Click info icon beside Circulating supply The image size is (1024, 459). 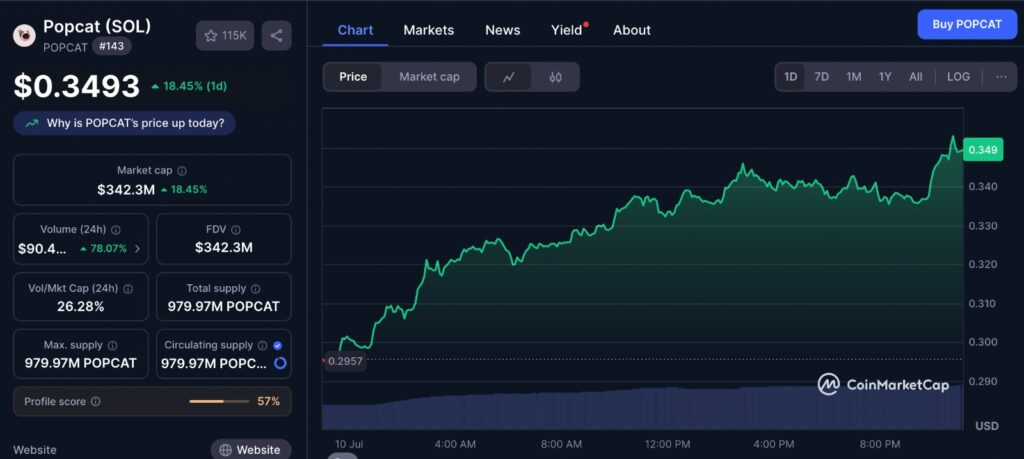[x=263, y=345]
